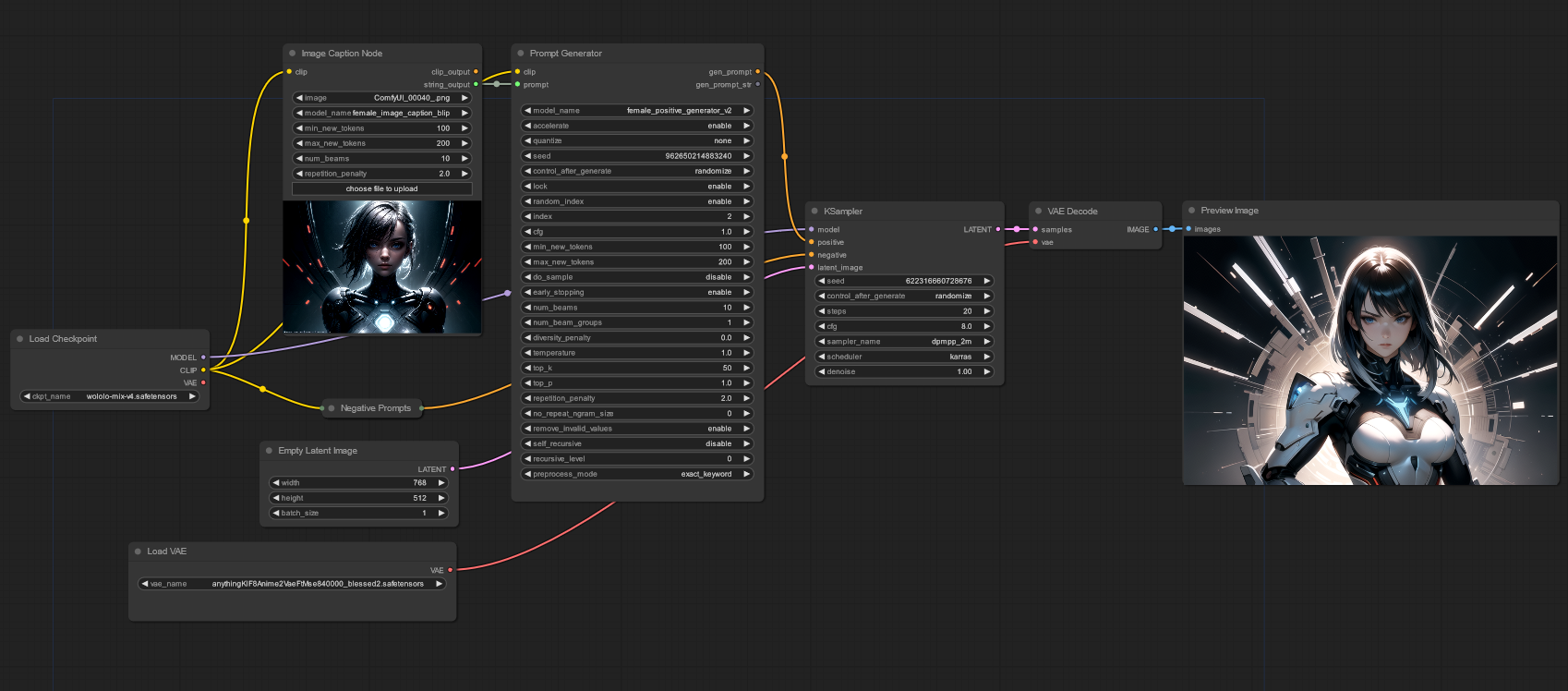
Task: Click the VAE output socket on Load VAE
Action: click(451, 570)
